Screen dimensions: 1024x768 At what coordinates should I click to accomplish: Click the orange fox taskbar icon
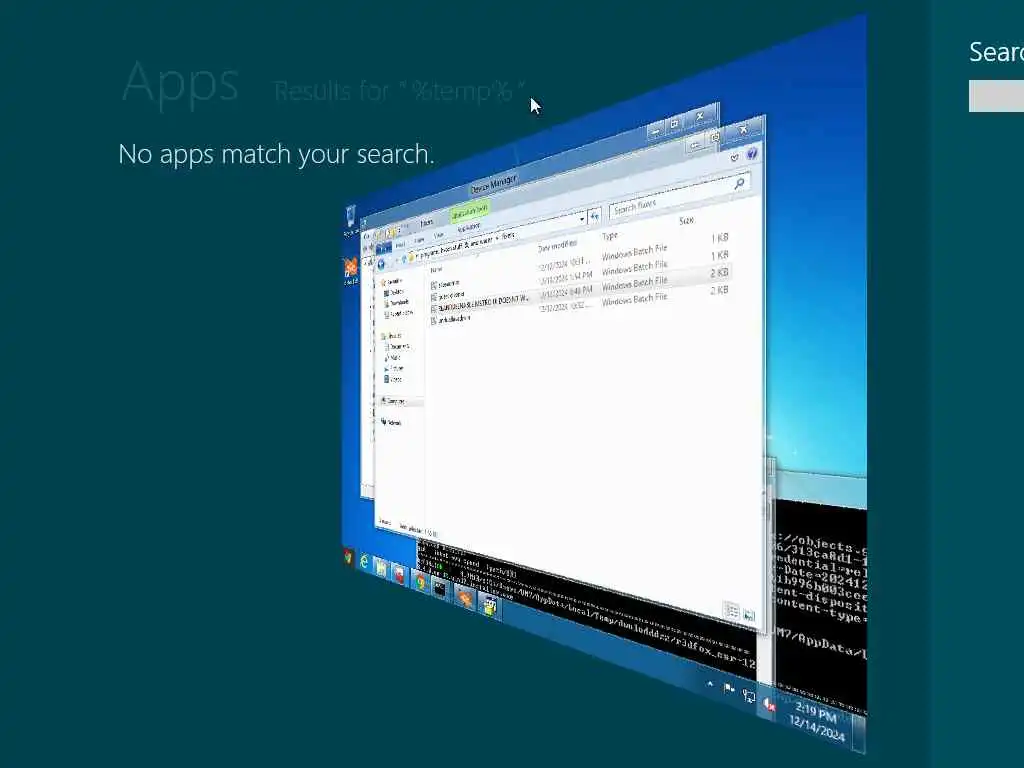pyautogui.click(x=464, y=598)
